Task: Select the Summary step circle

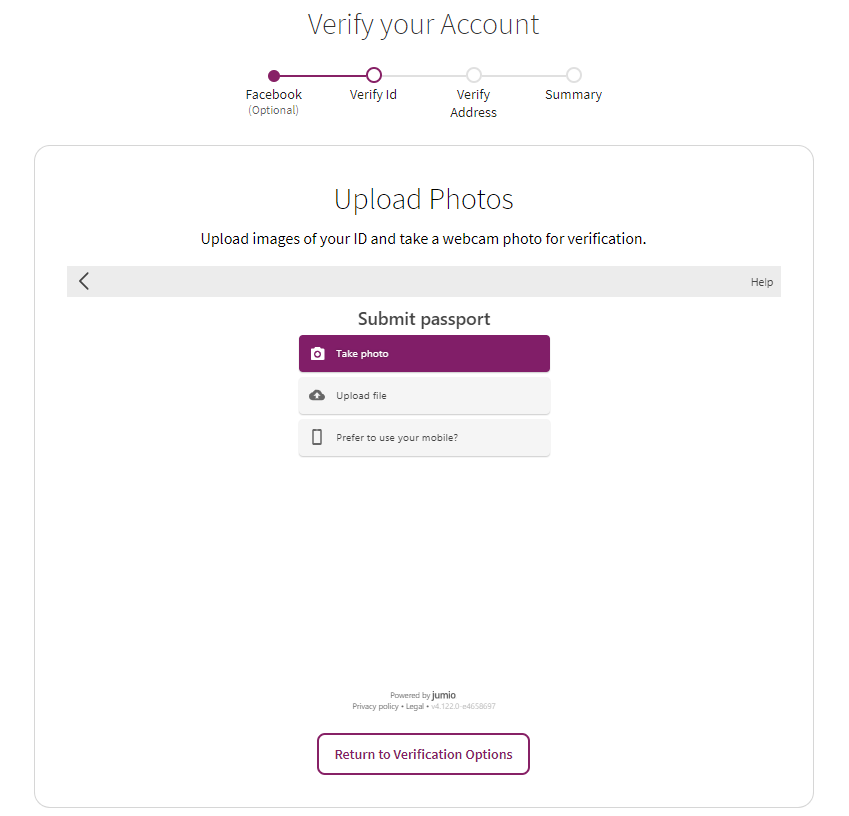Action: click(x=574, y=75)
